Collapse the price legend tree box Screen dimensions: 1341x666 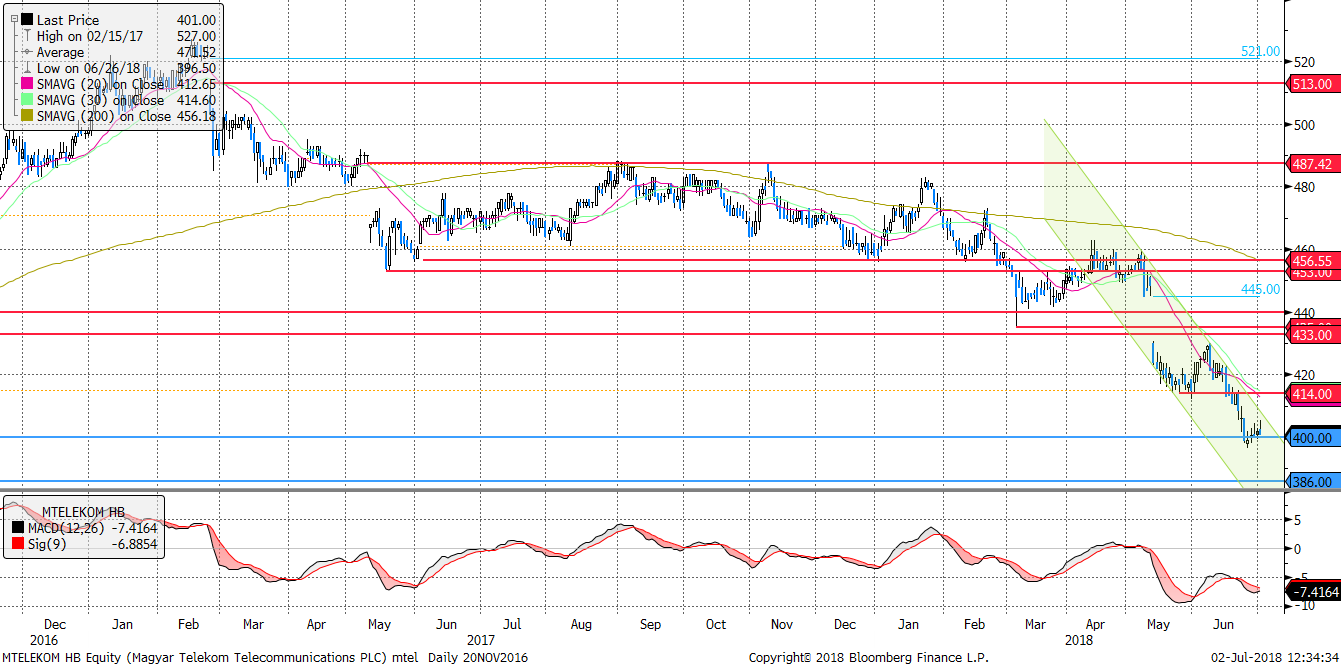point(12,19)
